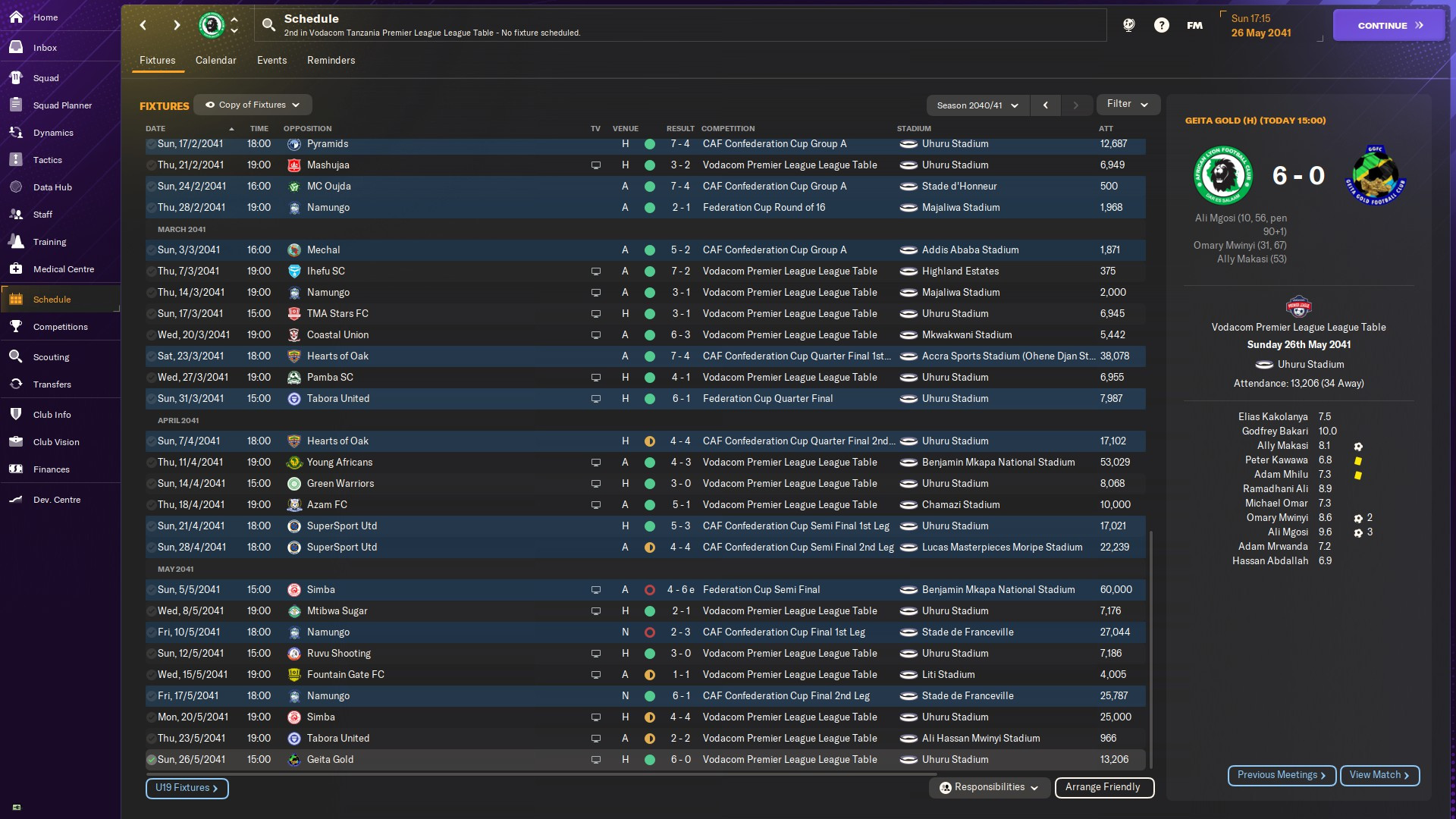Viewport: 1456px width, 819px height.
Task: Click the African Lyon club badge in header
Action: (212, 25)
